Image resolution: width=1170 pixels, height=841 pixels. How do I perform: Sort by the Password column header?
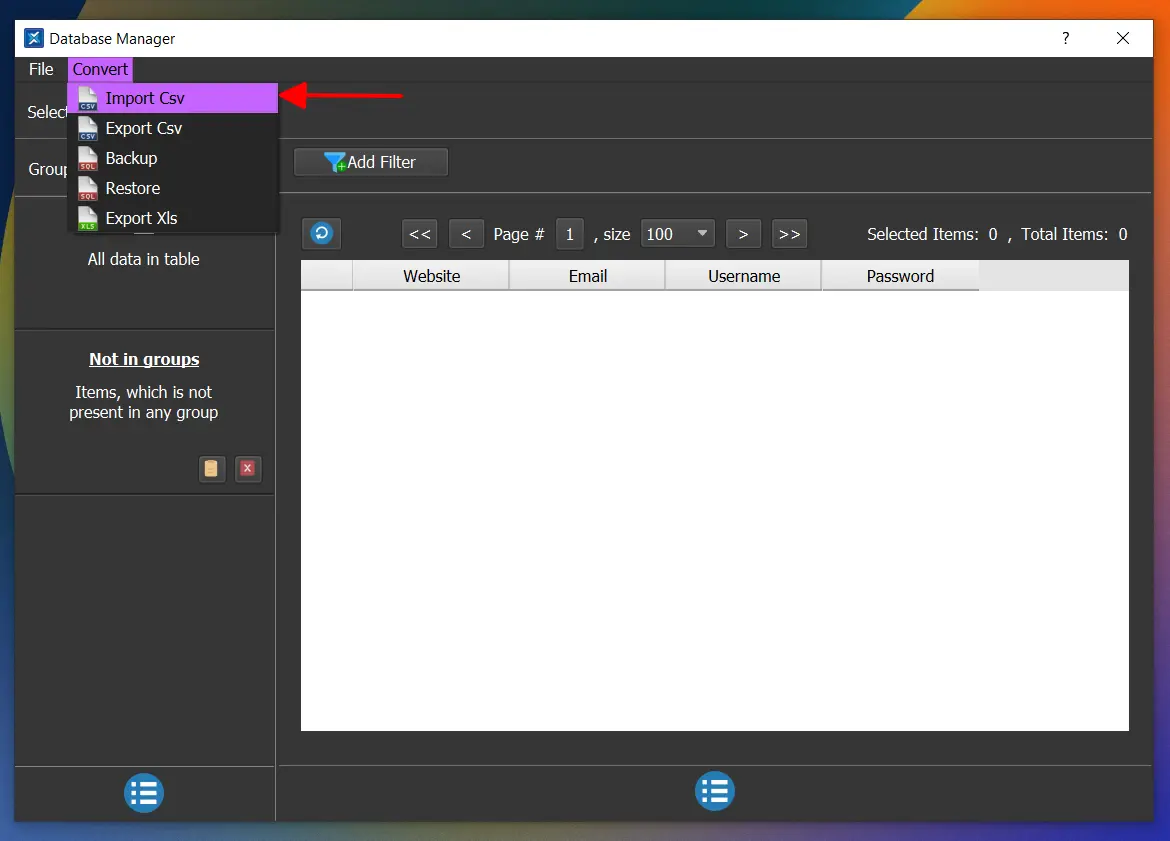pos(900,276)
